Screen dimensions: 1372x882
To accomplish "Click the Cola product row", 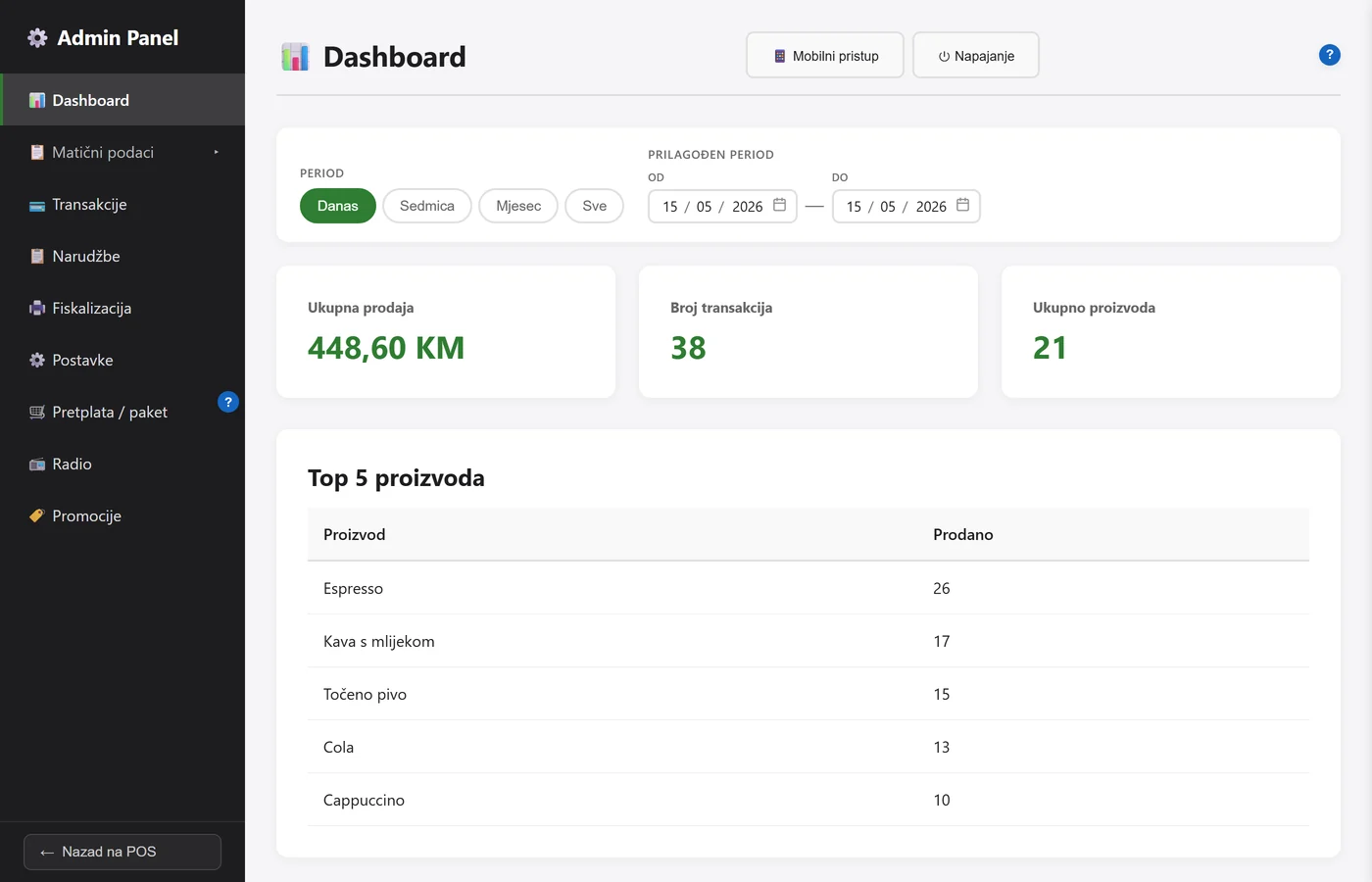I will point(808,747).
